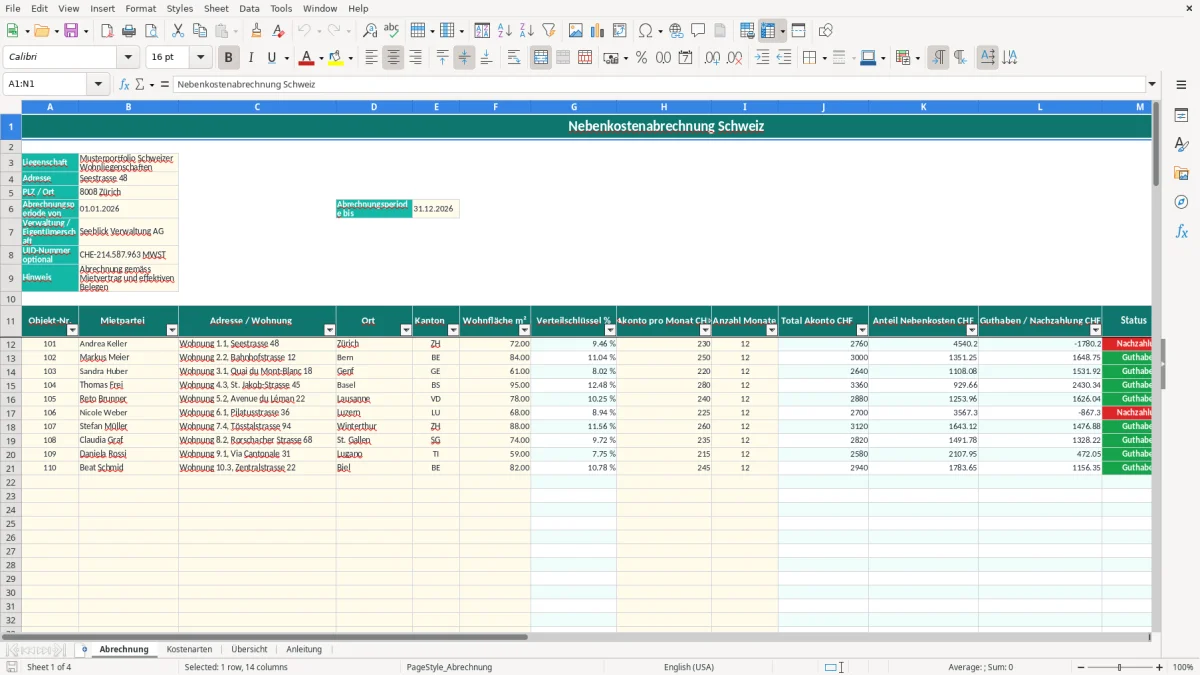This screenshot has width=1200, height=675.
Task: Expand the formula bar
Action: 1152,84
